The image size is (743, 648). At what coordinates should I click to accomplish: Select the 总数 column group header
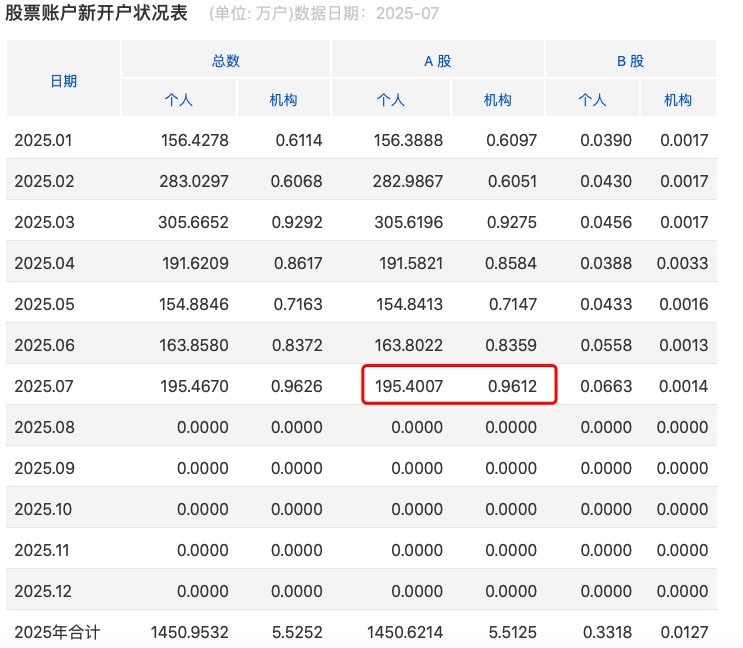click(226, 61)
